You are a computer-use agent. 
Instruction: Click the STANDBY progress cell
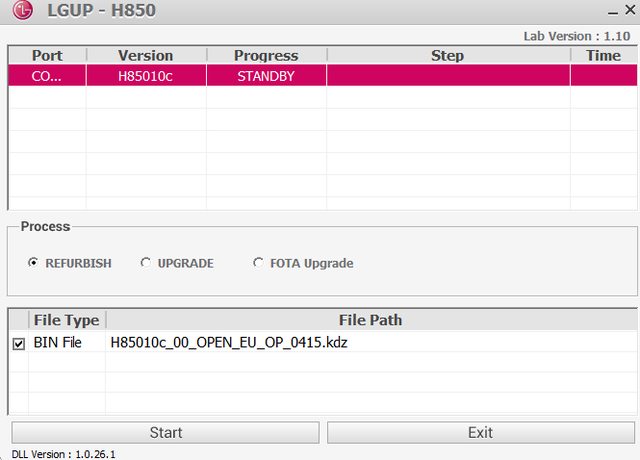click(266, 76)
